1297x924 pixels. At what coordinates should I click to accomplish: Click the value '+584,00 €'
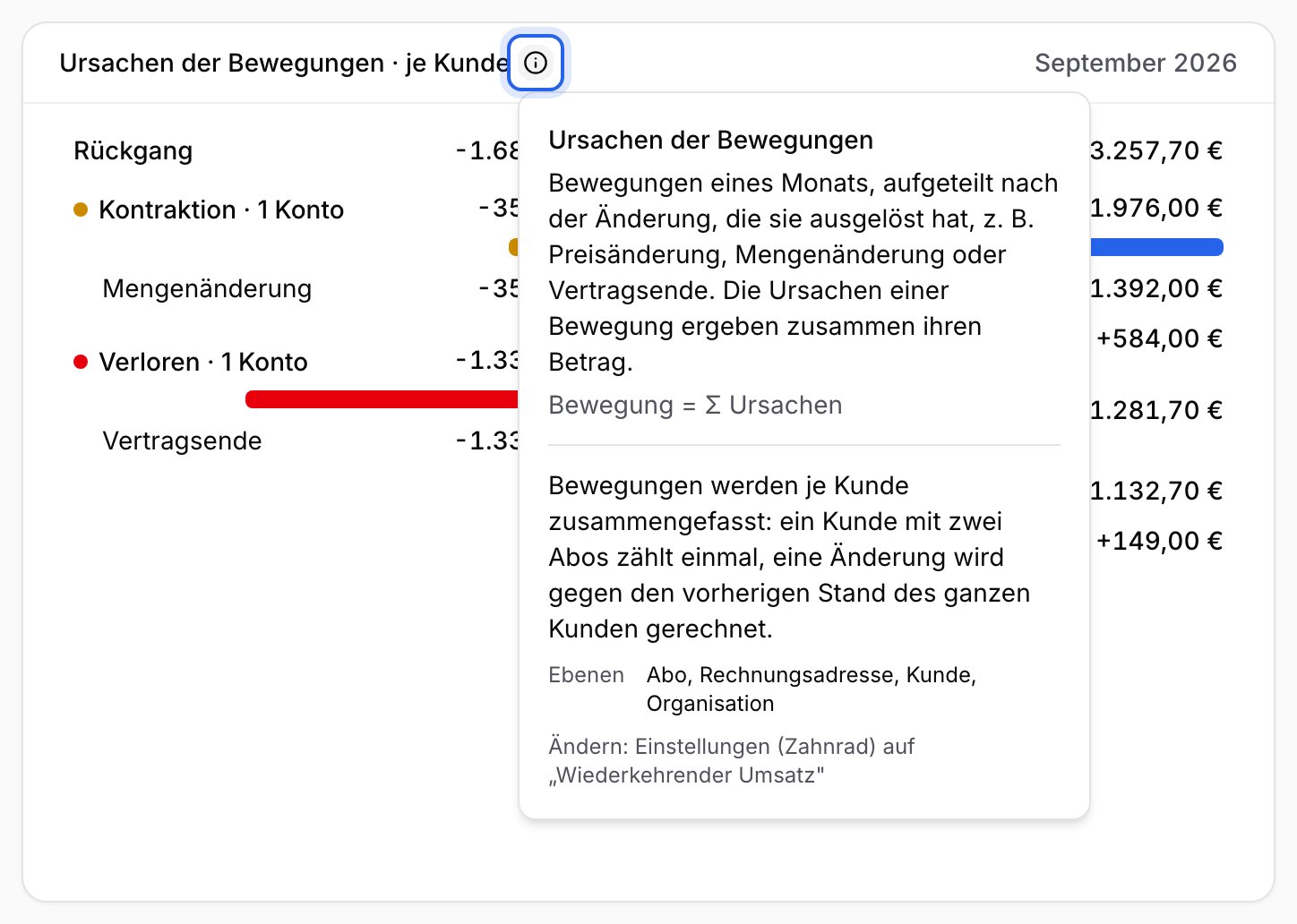pyautogui.click(x=1160, y=338)
